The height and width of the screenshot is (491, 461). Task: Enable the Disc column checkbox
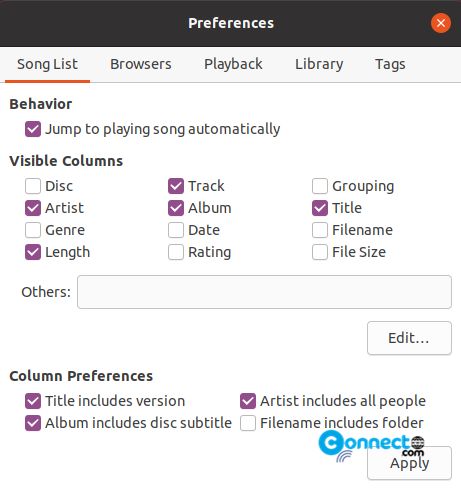point(33,186)
